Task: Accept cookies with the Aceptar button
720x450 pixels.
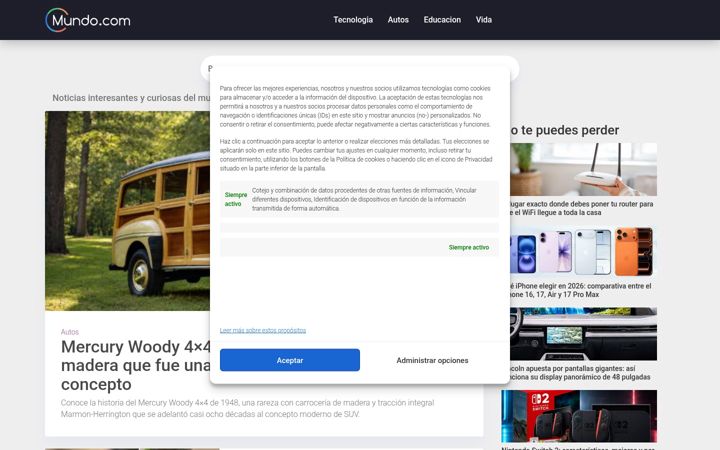Action: tap(290, 360)
